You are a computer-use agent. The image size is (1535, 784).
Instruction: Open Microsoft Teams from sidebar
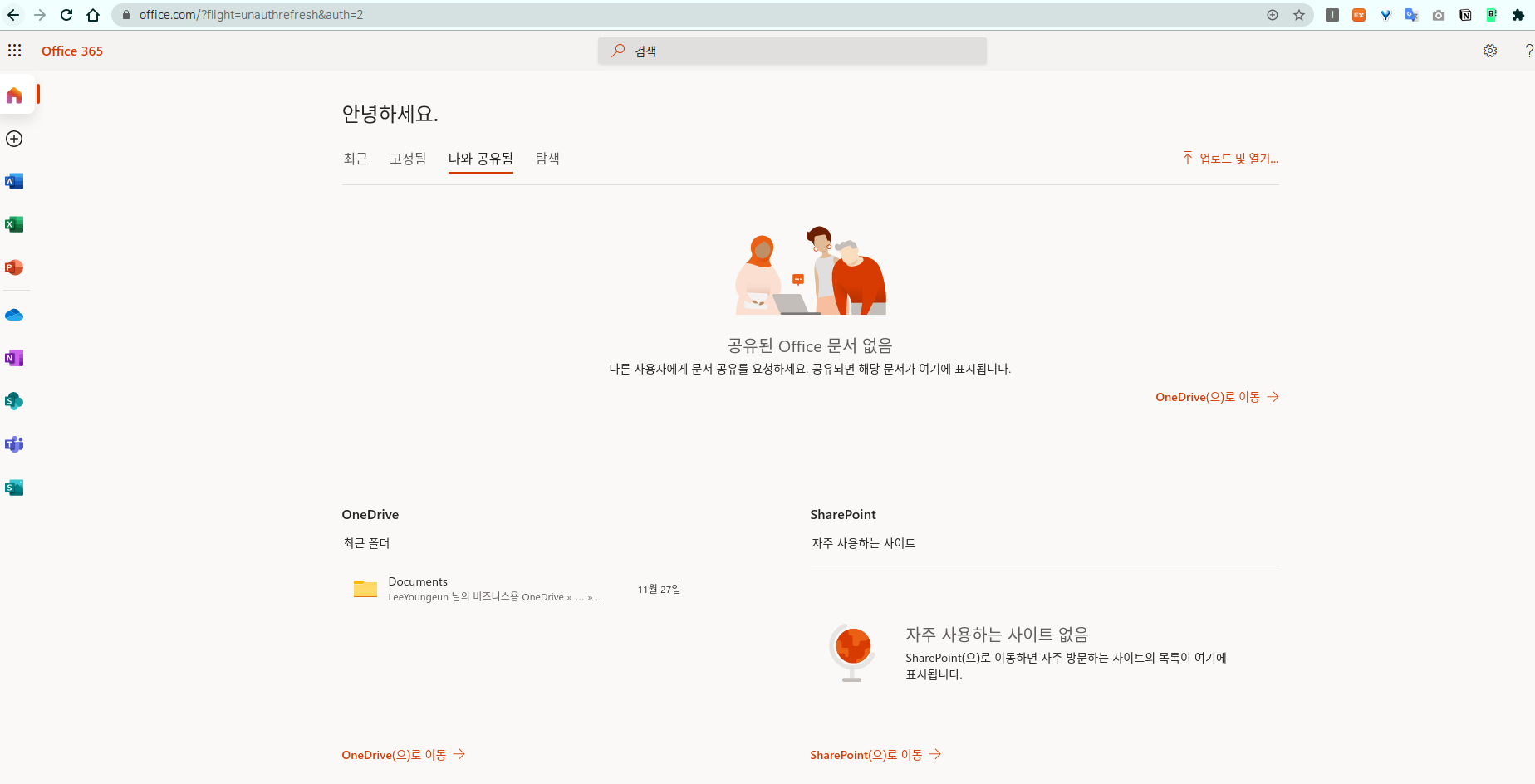[14, 444]
